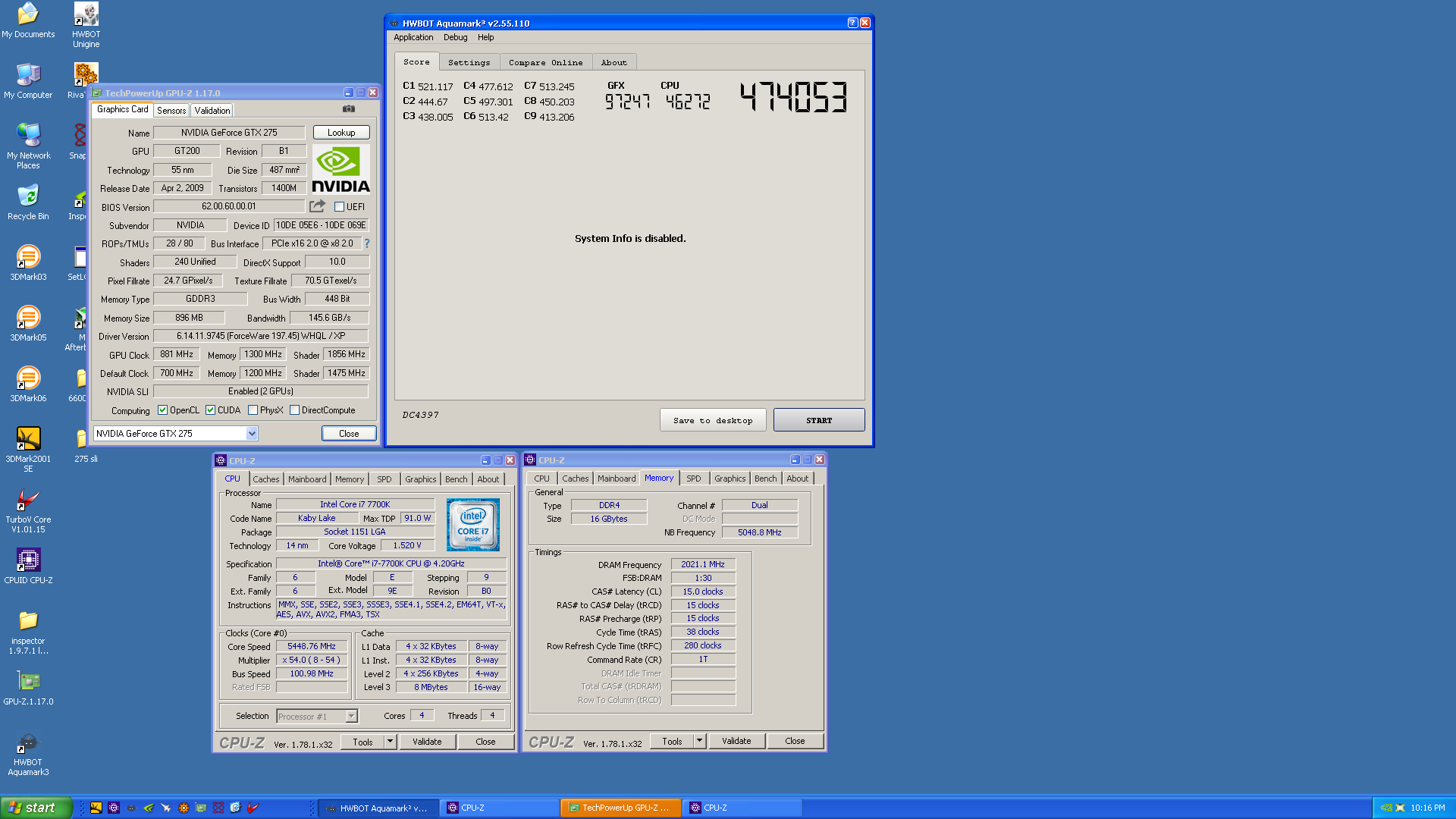Click Close button in GPU-Z
1456x819 pixels.
349,434
